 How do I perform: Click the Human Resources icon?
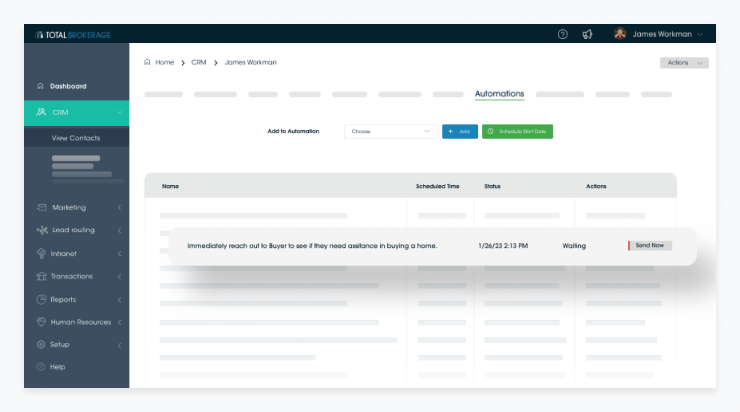pyautogui.click(x=41, y=322)
